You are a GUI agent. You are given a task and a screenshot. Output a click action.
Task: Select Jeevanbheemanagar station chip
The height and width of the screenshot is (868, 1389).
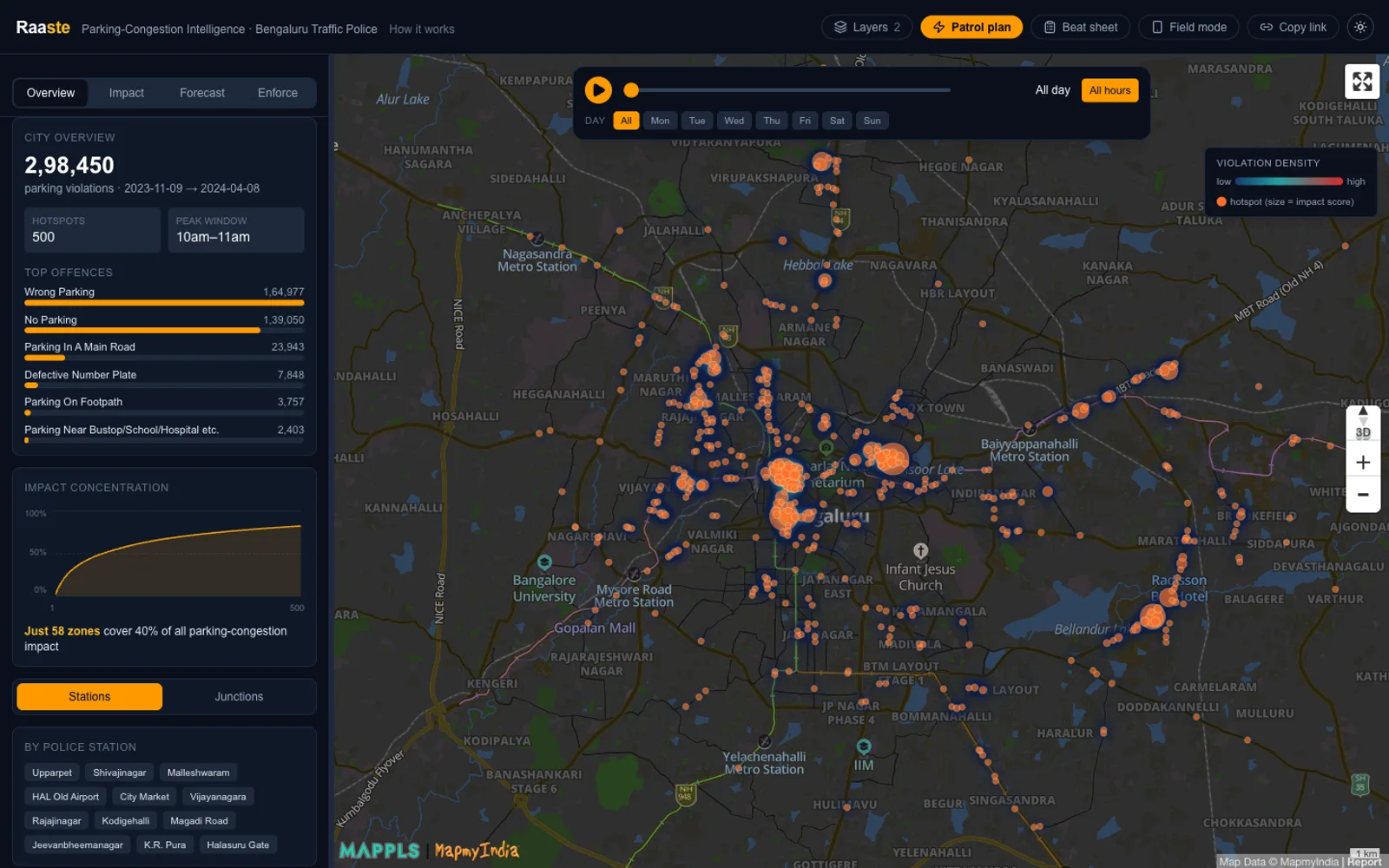(x=77, y=845)
